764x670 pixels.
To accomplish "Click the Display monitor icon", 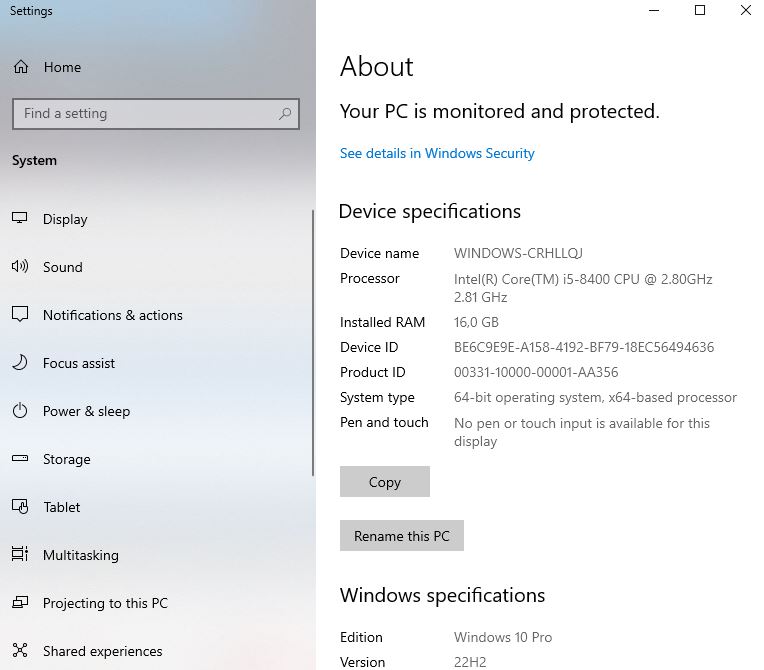I will pos(20,218).
